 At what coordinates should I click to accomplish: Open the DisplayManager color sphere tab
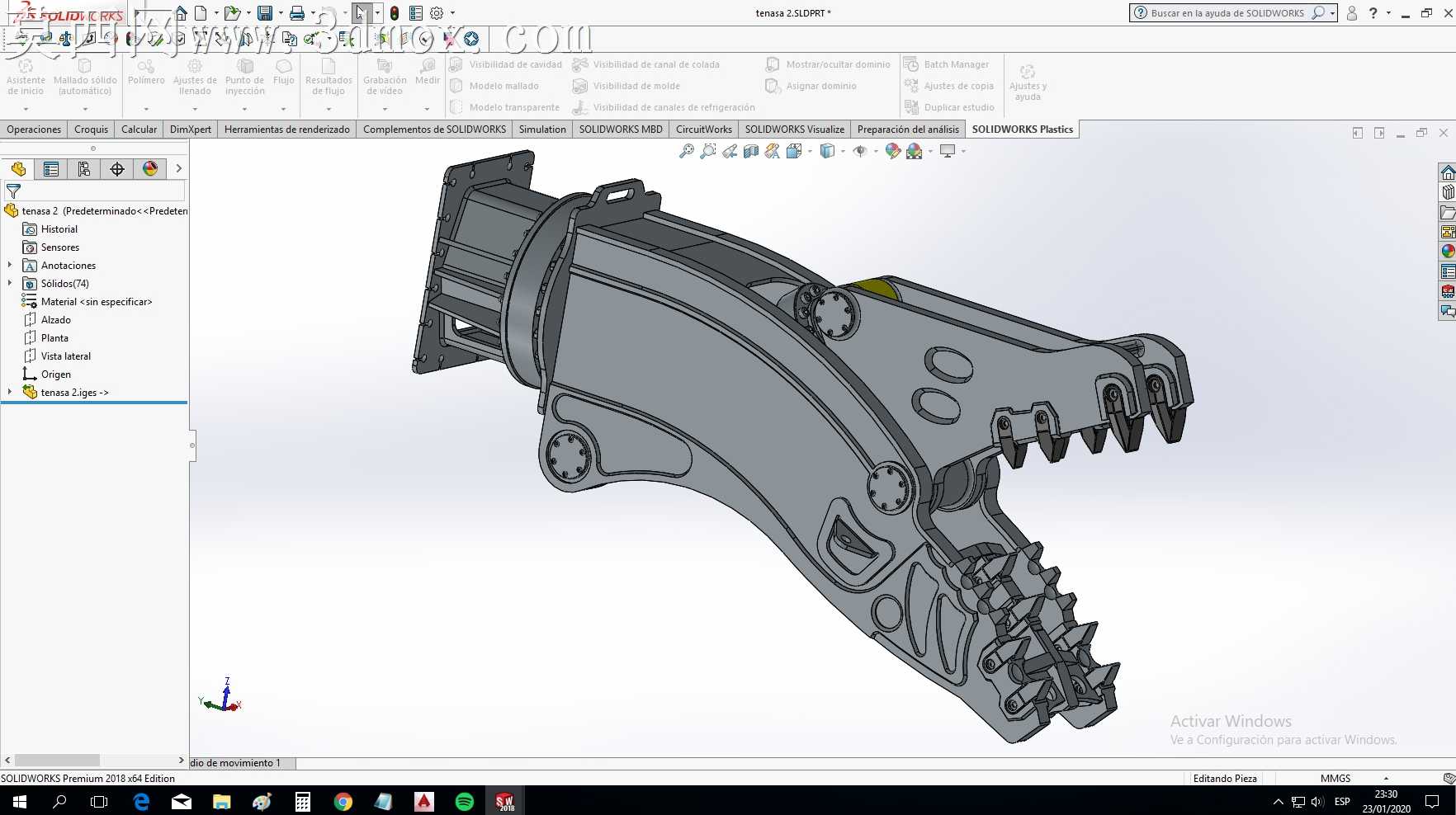[150, 169]
